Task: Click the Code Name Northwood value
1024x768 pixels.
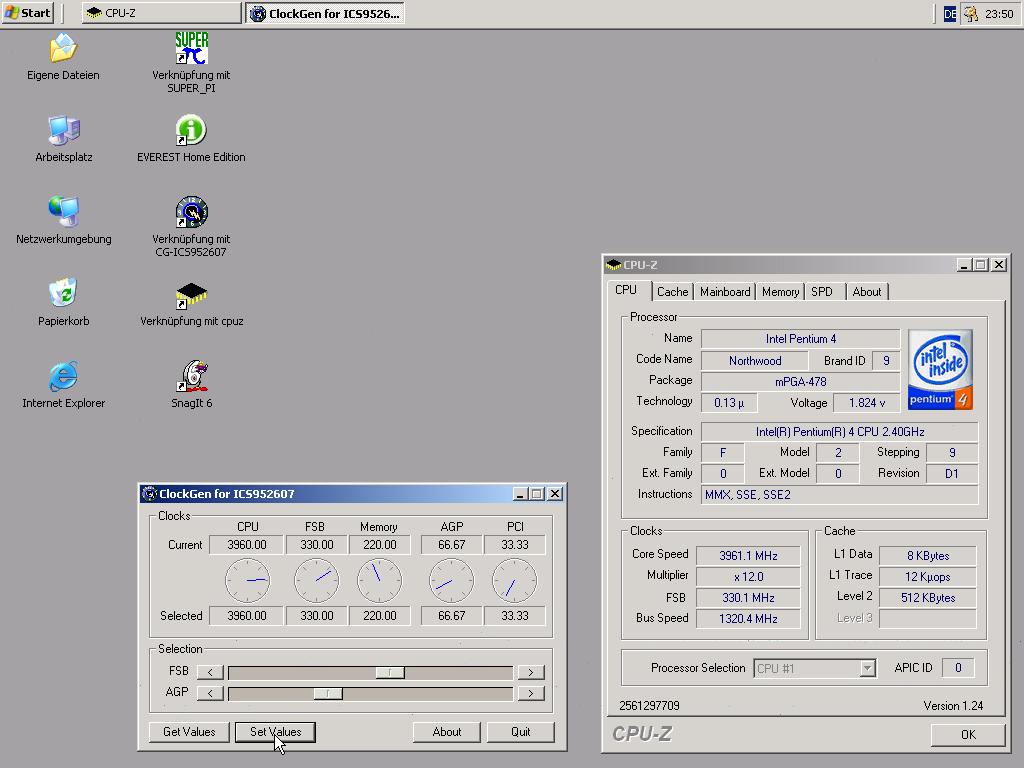Action: 755,360
